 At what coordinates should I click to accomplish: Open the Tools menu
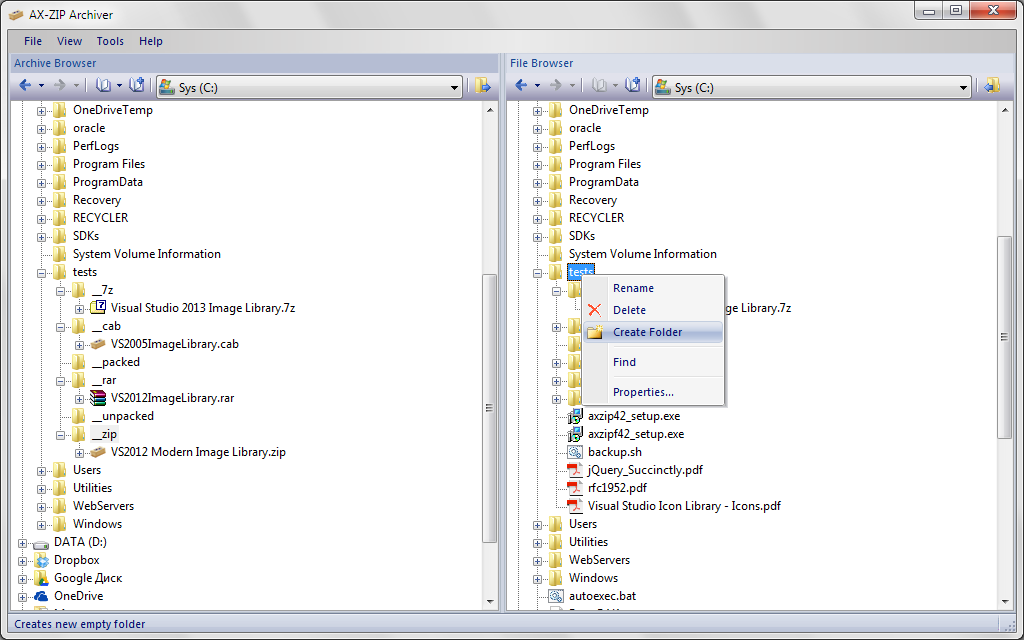coord(110,41)
